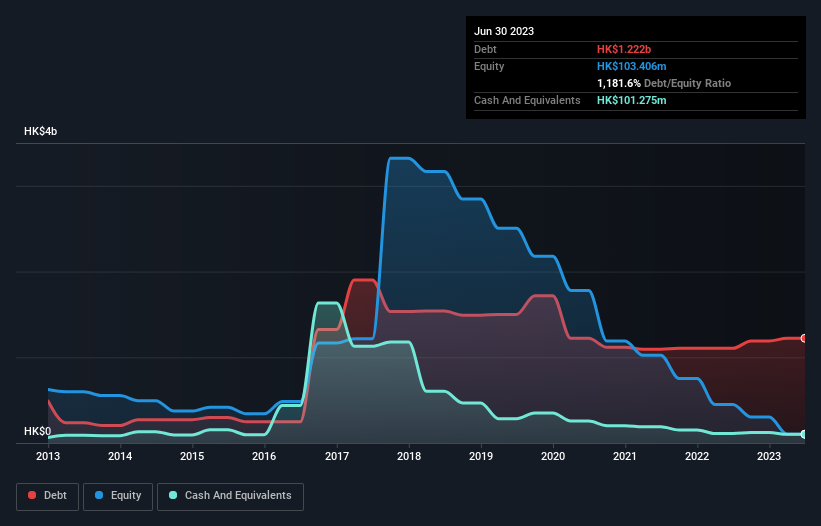This screenshot has height=526, width=821.
Task: Click the Debt row label in tooltip
Action: pos(485,49)
